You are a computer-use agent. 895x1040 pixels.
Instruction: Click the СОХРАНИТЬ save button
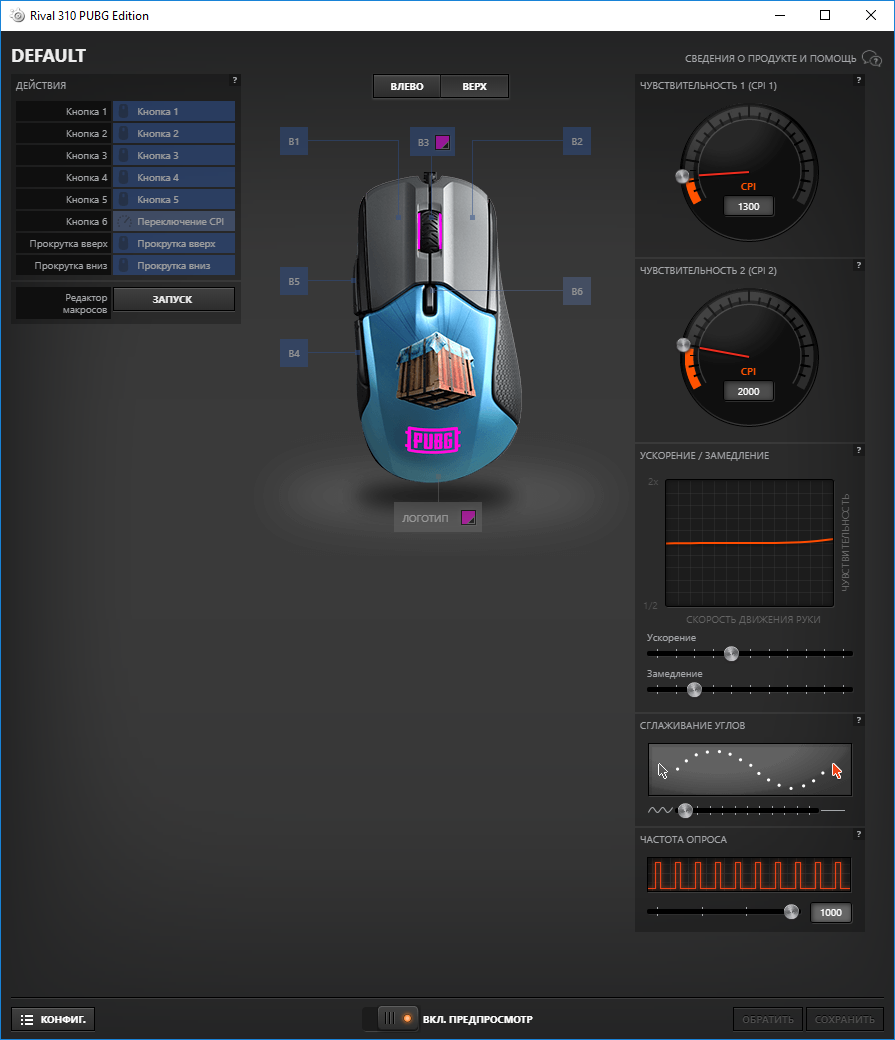(x=845, y=1019)
